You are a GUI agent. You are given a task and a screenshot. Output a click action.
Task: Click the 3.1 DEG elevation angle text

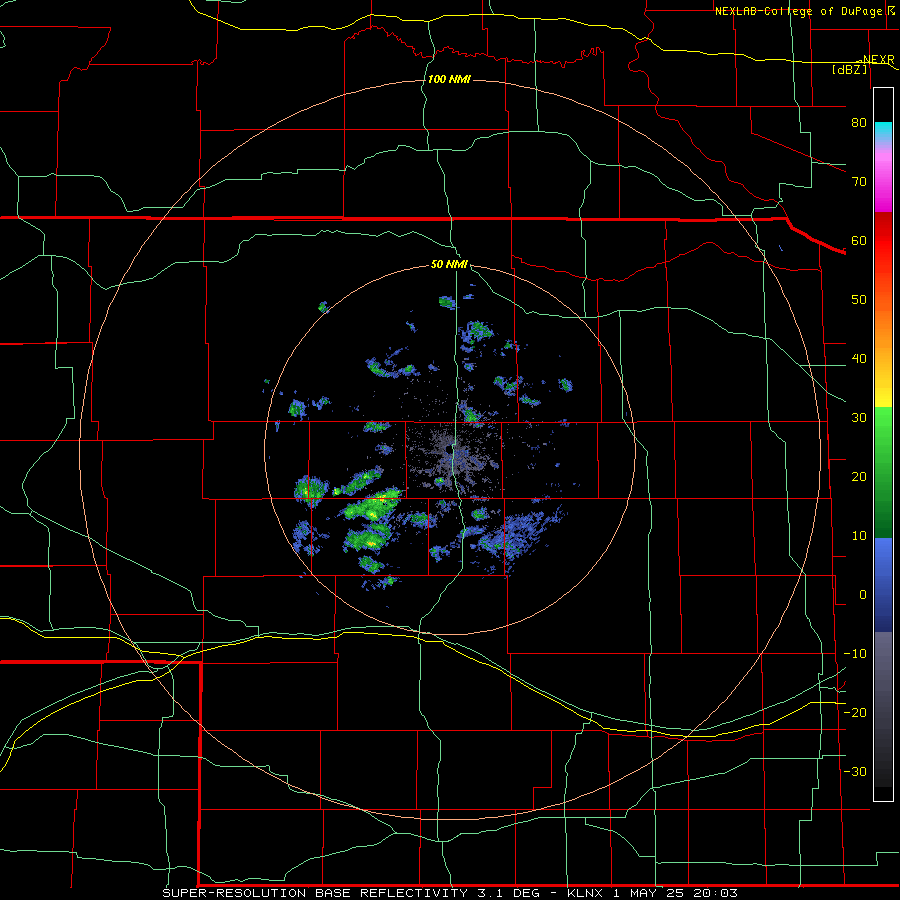[x=509, y=893]
